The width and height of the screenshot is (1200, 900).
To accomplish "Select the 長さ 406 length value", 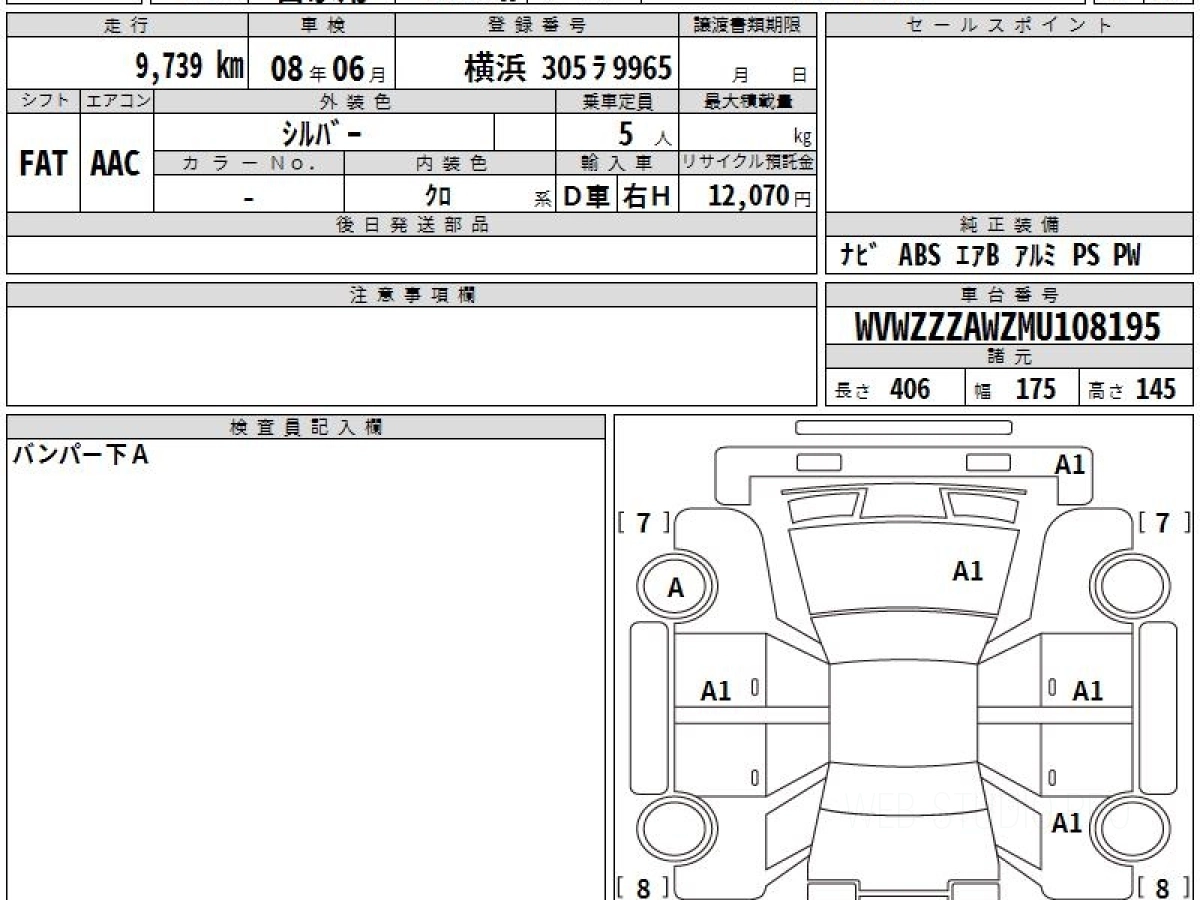I will (x=883, y=389).
